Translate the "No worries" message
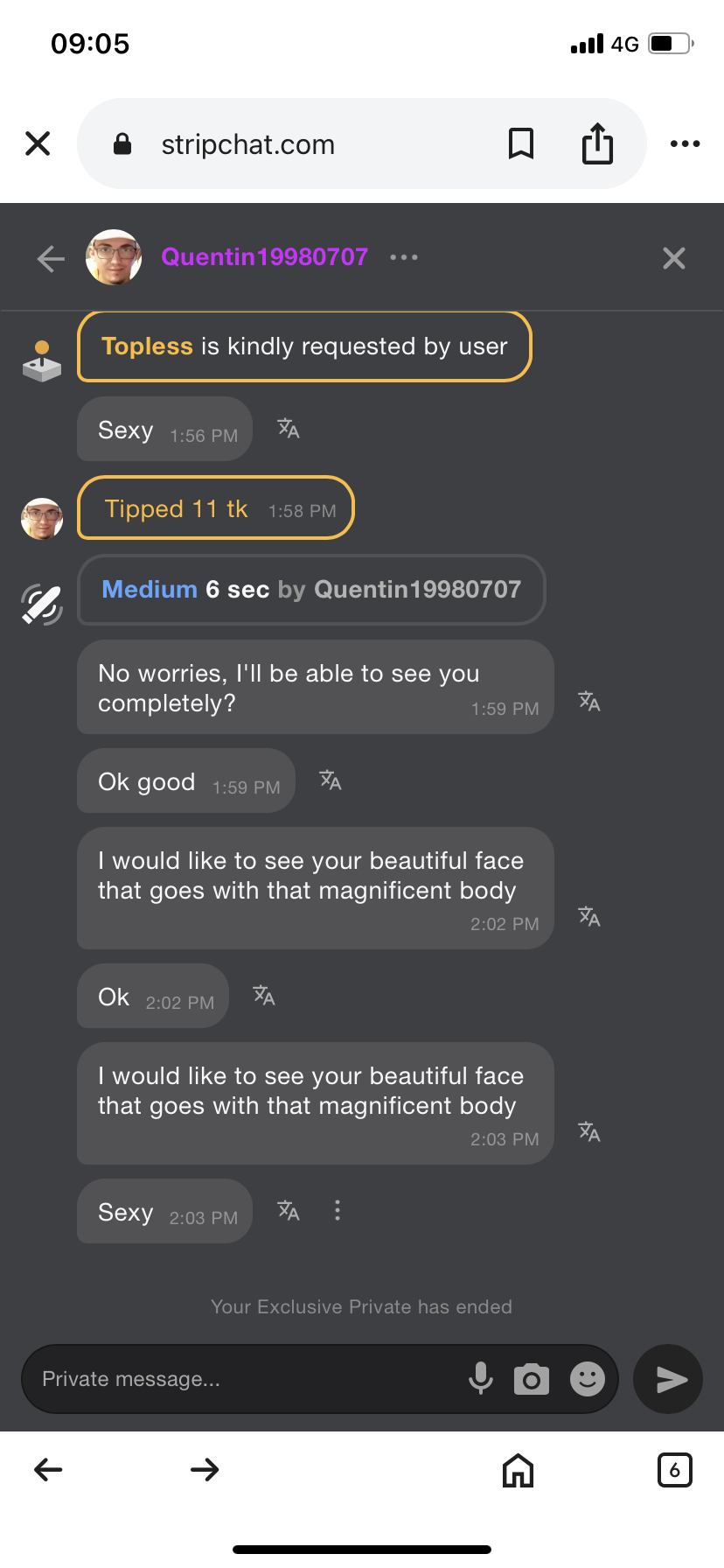The height and width of the screenshot is (1568, 724). coord(589,701)
